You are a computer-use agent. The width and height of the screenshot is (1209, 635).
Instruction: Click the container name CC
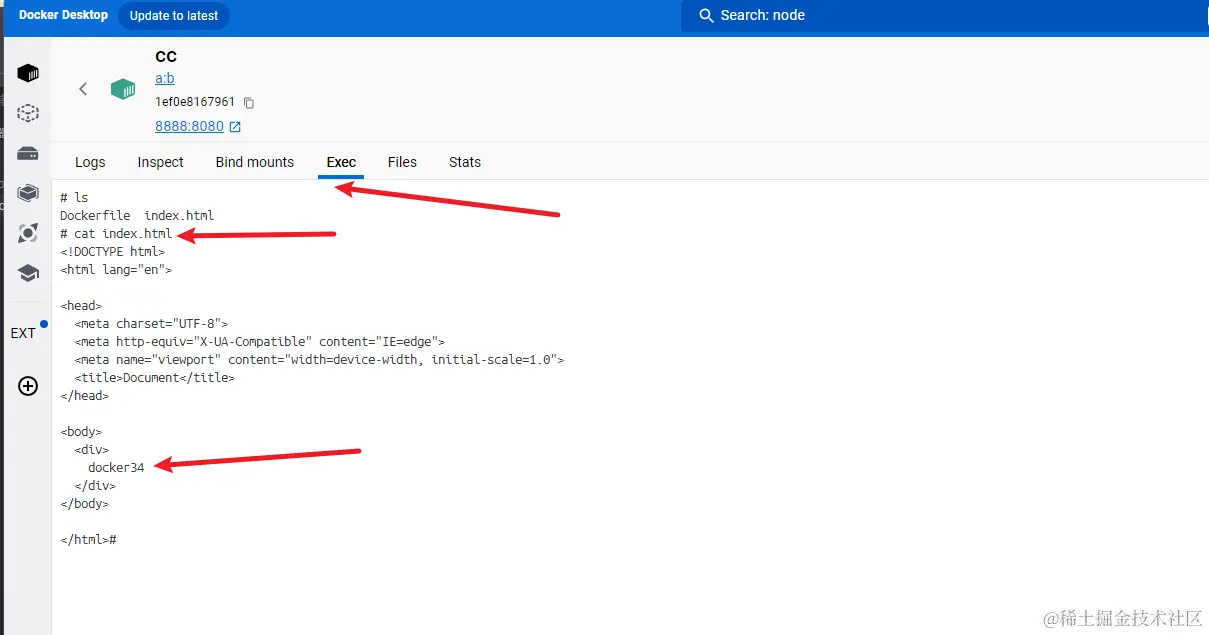point(166,57)
